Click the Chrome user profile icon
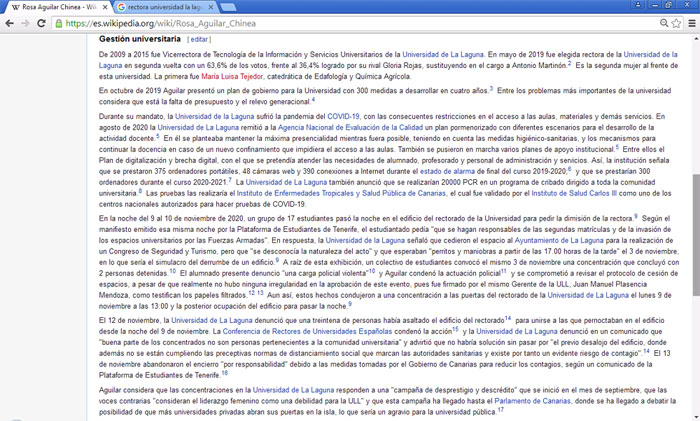 coord(638,4)
